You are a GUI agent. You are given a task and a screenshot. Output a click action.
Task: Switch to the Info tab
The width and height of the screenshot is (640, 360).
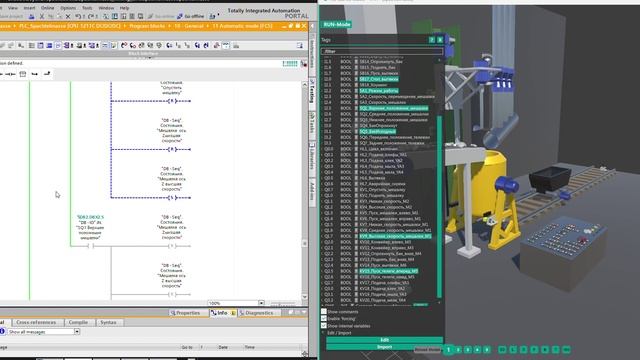click(x=222, y=313)
